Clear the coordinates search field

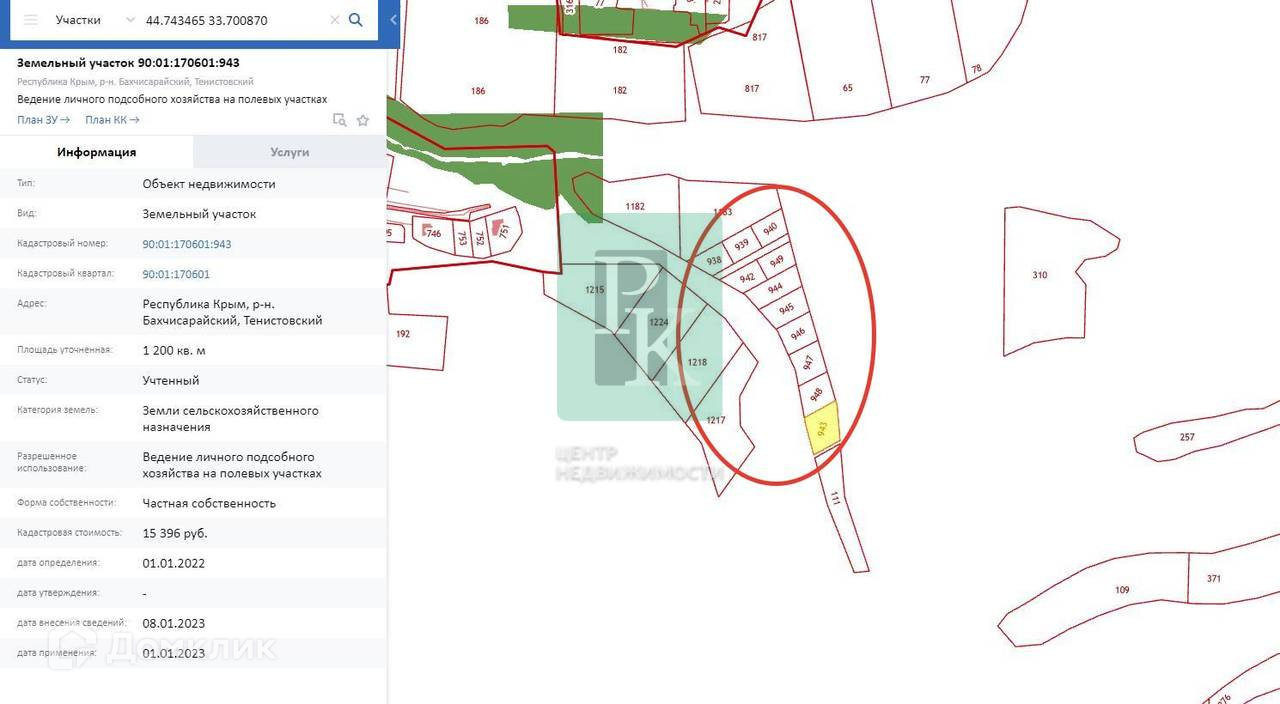coord(334,20)
